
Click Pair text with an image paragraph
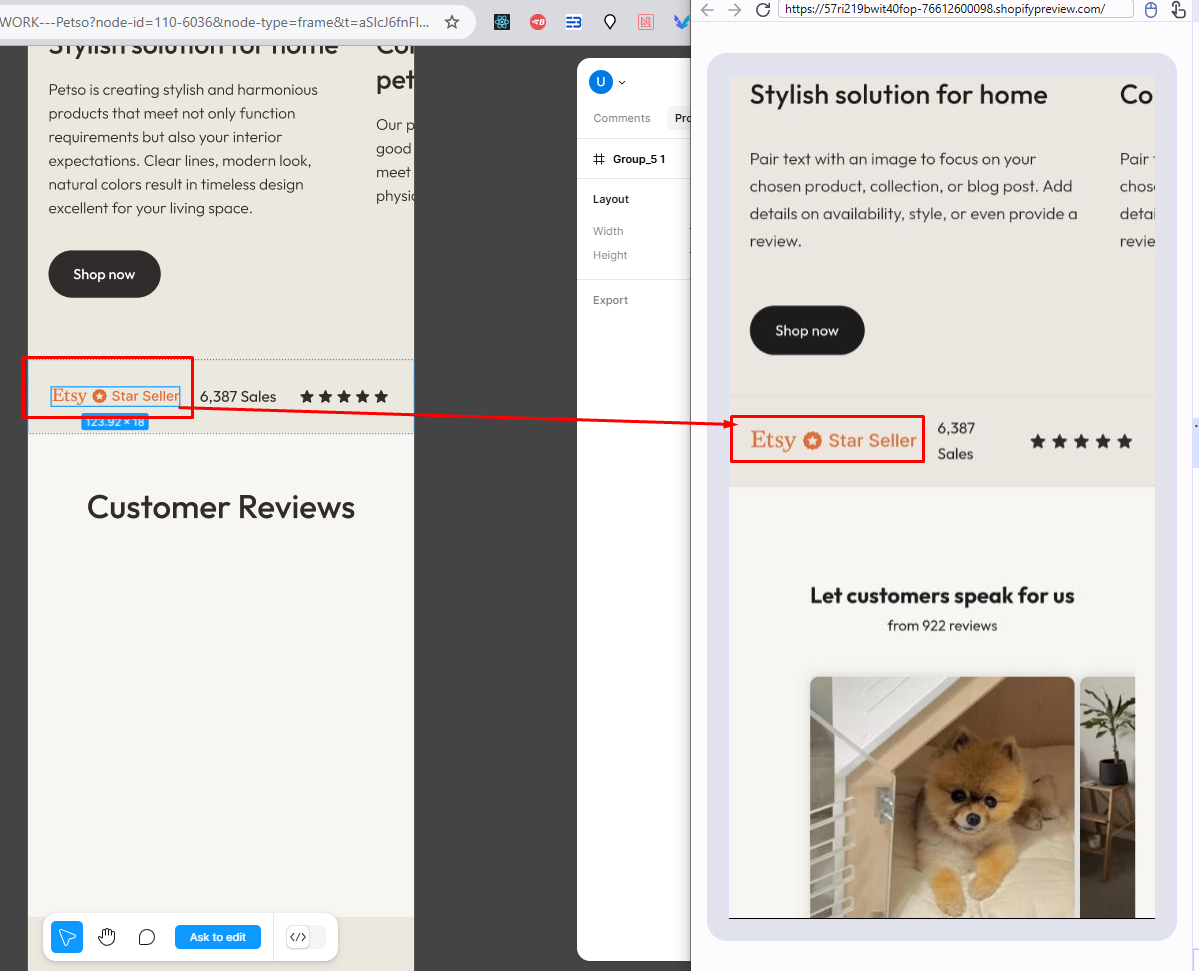pos(914,200)
